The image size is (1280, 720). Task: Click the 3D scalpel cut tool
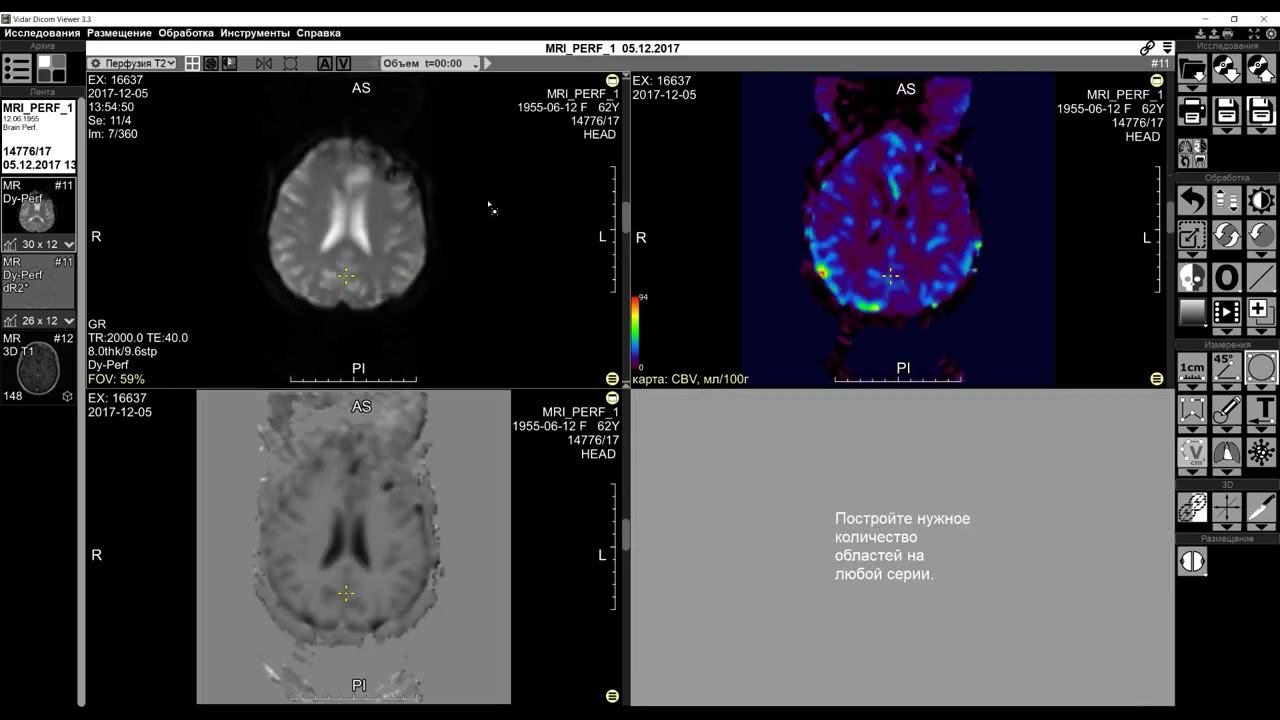[1261, 506]
